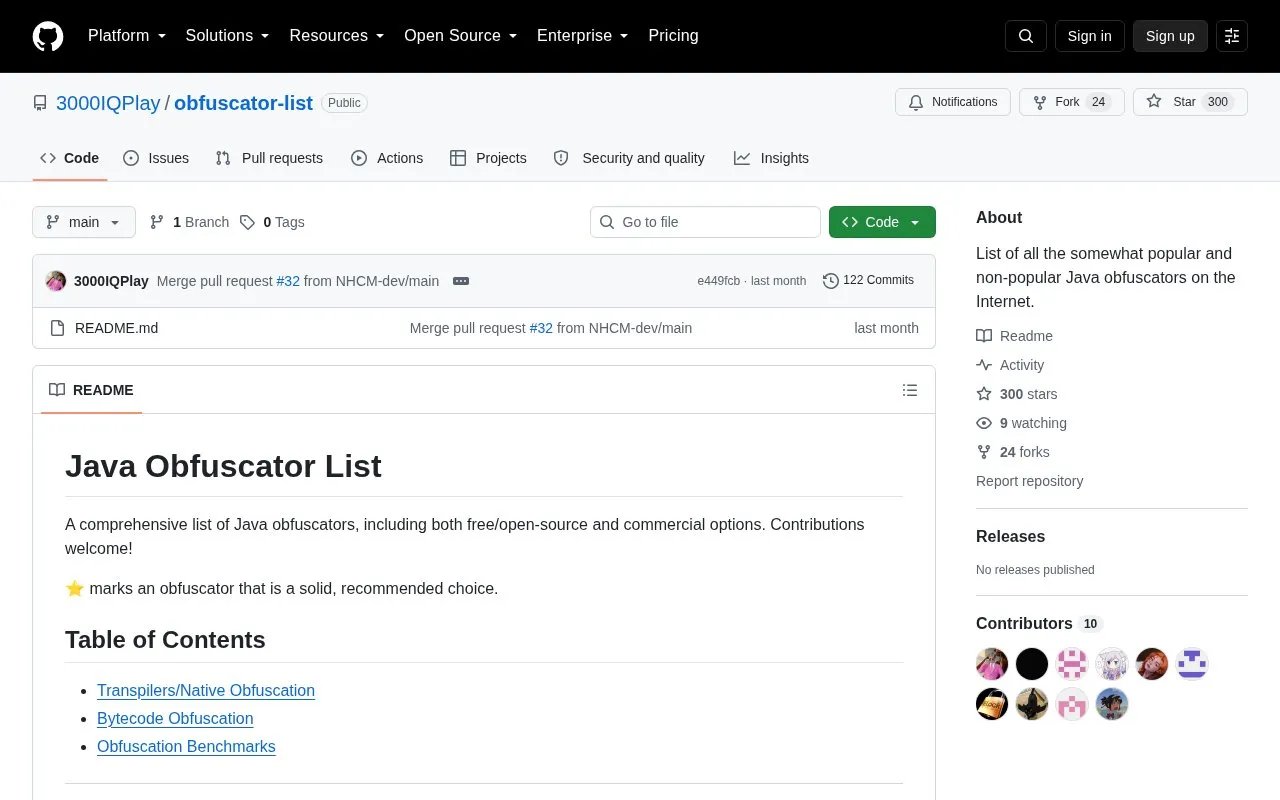The image size is (1280, 800).
Task: Open the Pricing page
Action: 673,36
